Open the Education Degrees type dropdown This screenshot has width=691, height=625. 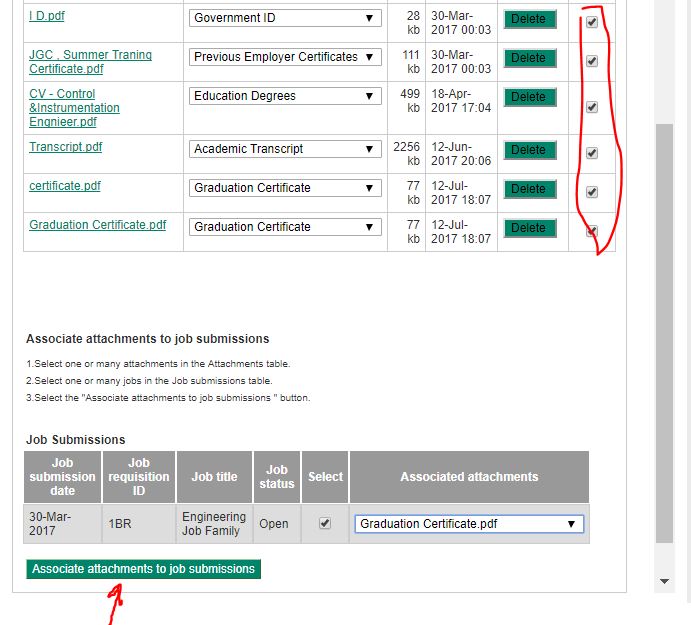[x=285, y=96]
